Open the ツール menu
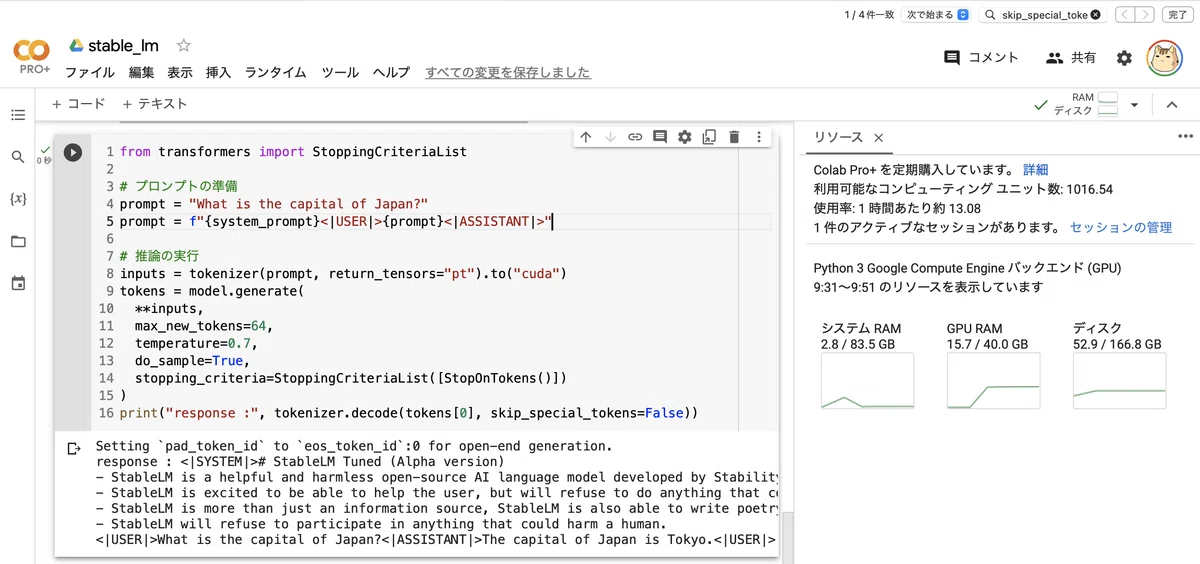 (x=340, y=72)
